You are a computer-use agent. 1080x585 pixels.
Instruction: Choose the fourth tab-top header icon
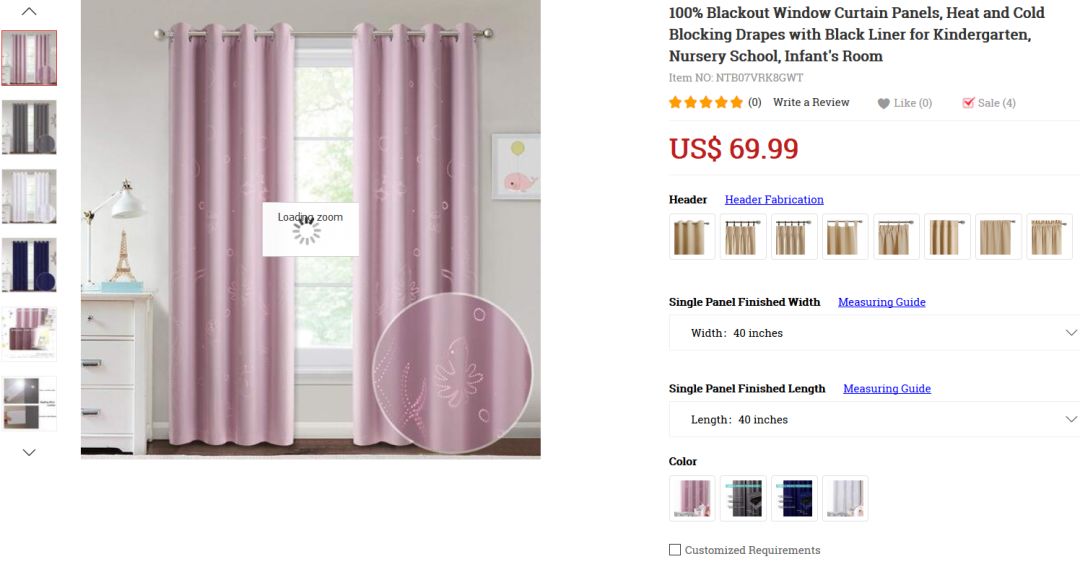coord(845,236)
